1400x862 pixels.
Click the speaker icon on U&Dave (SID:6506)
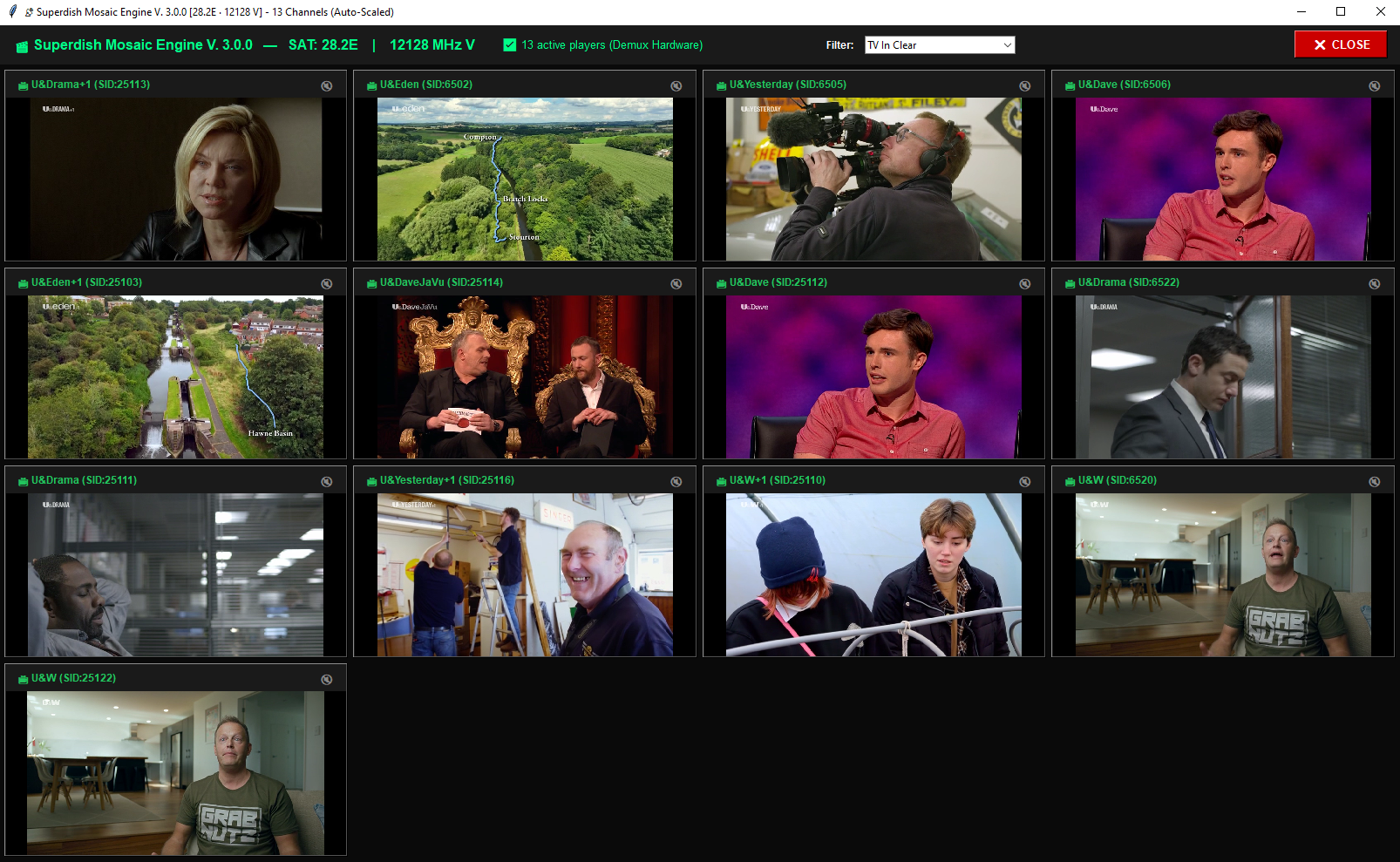[1374, 85]
